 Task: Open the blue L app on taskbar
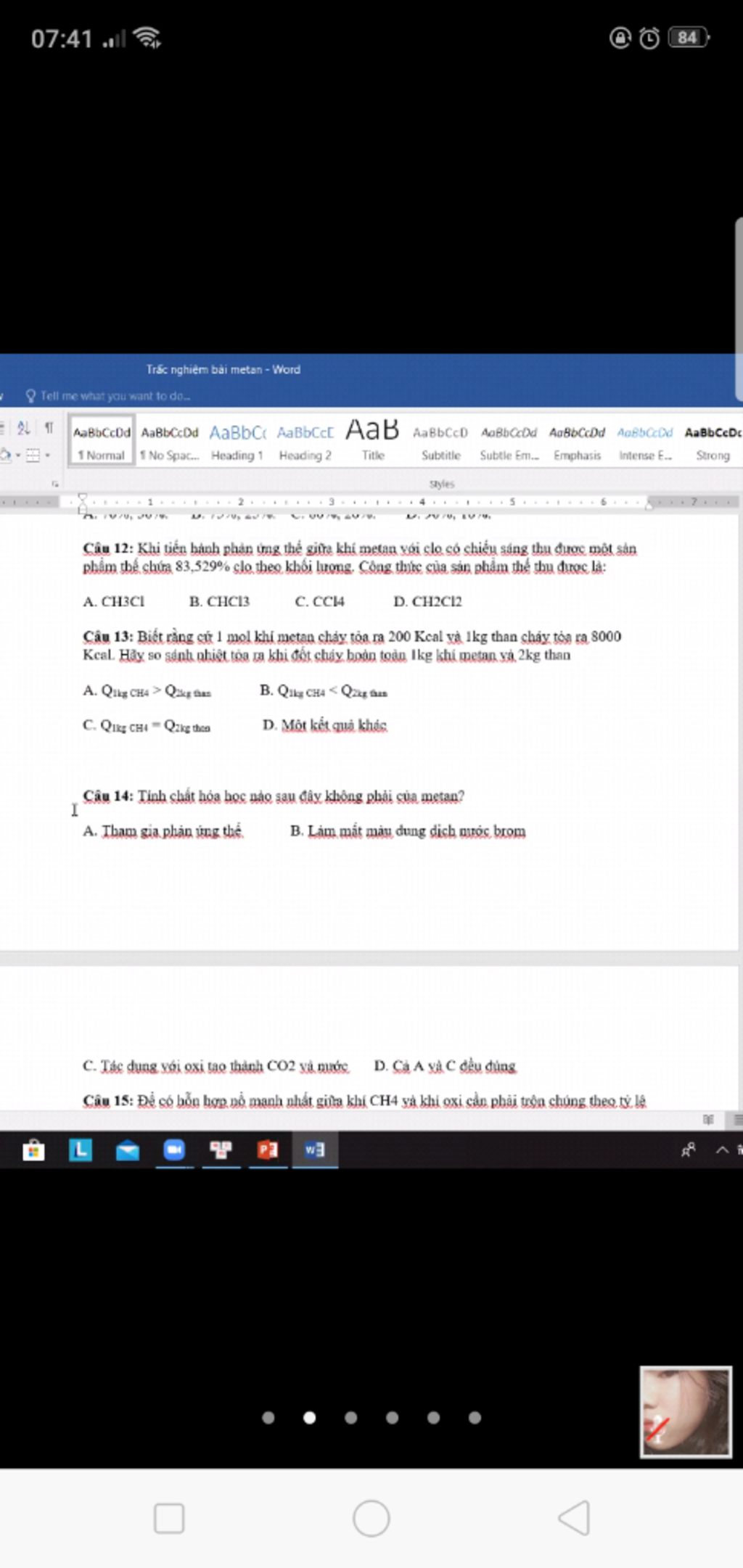tap(81, 1150)
